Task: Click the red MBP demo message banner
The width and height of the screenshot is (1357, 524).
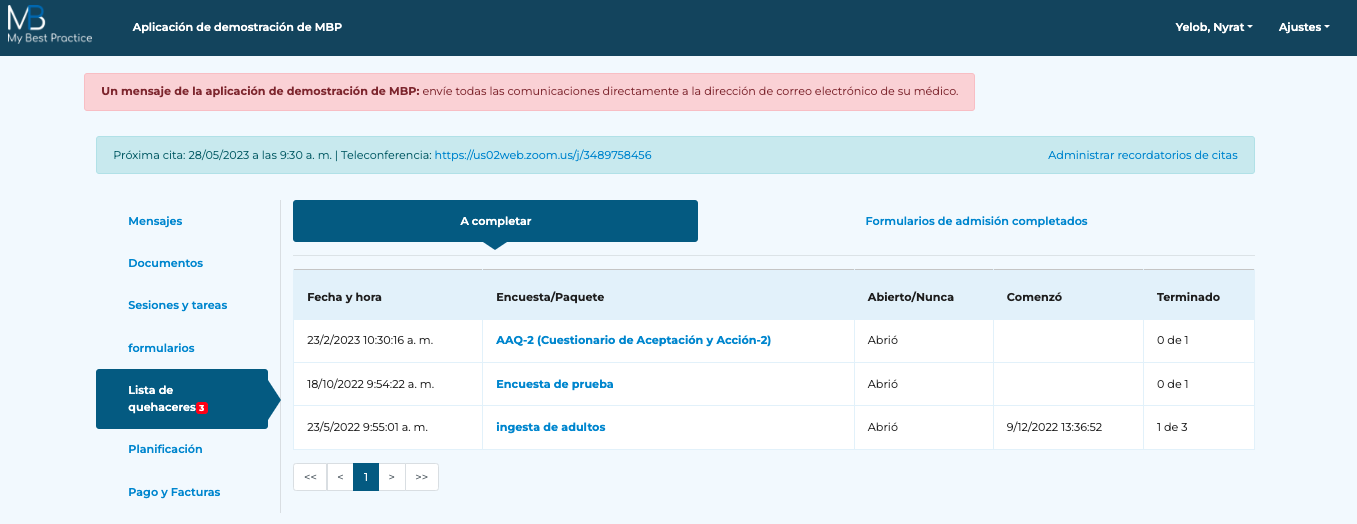Action: click(x=529, y=92)
